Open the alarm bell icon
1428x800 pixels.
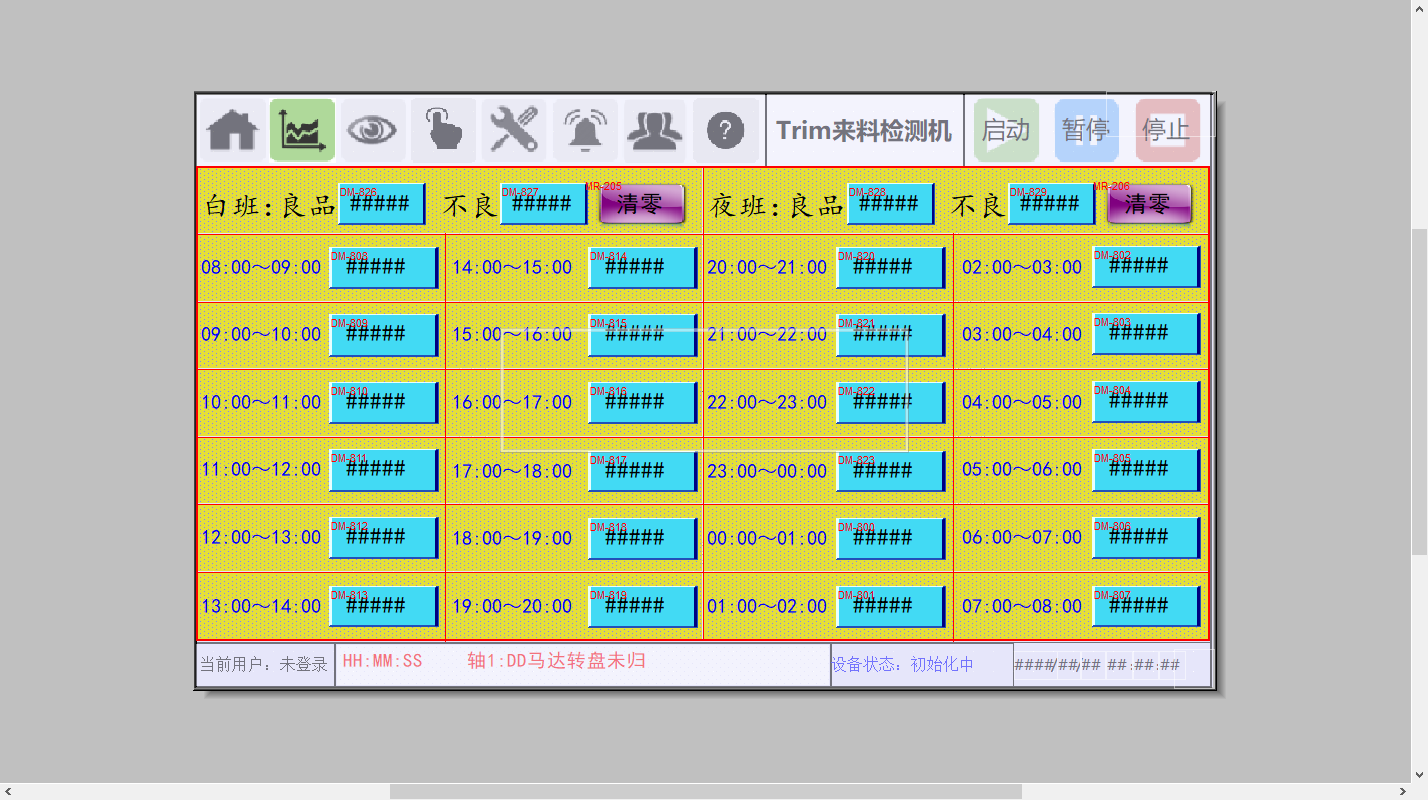(x=585, y=130)
